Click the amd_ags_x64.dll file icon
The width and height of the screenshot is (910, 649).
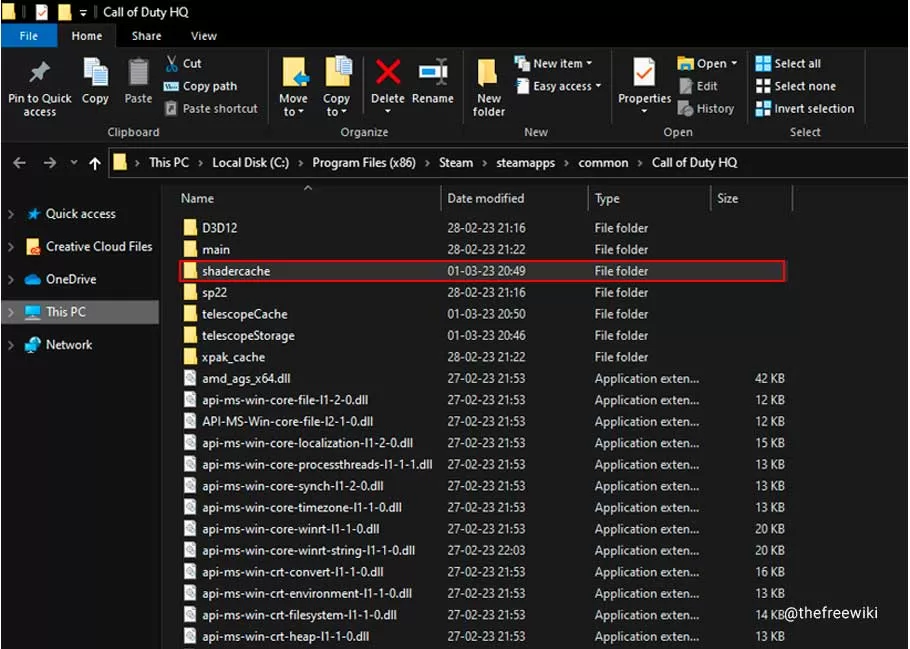coord(190,378)
